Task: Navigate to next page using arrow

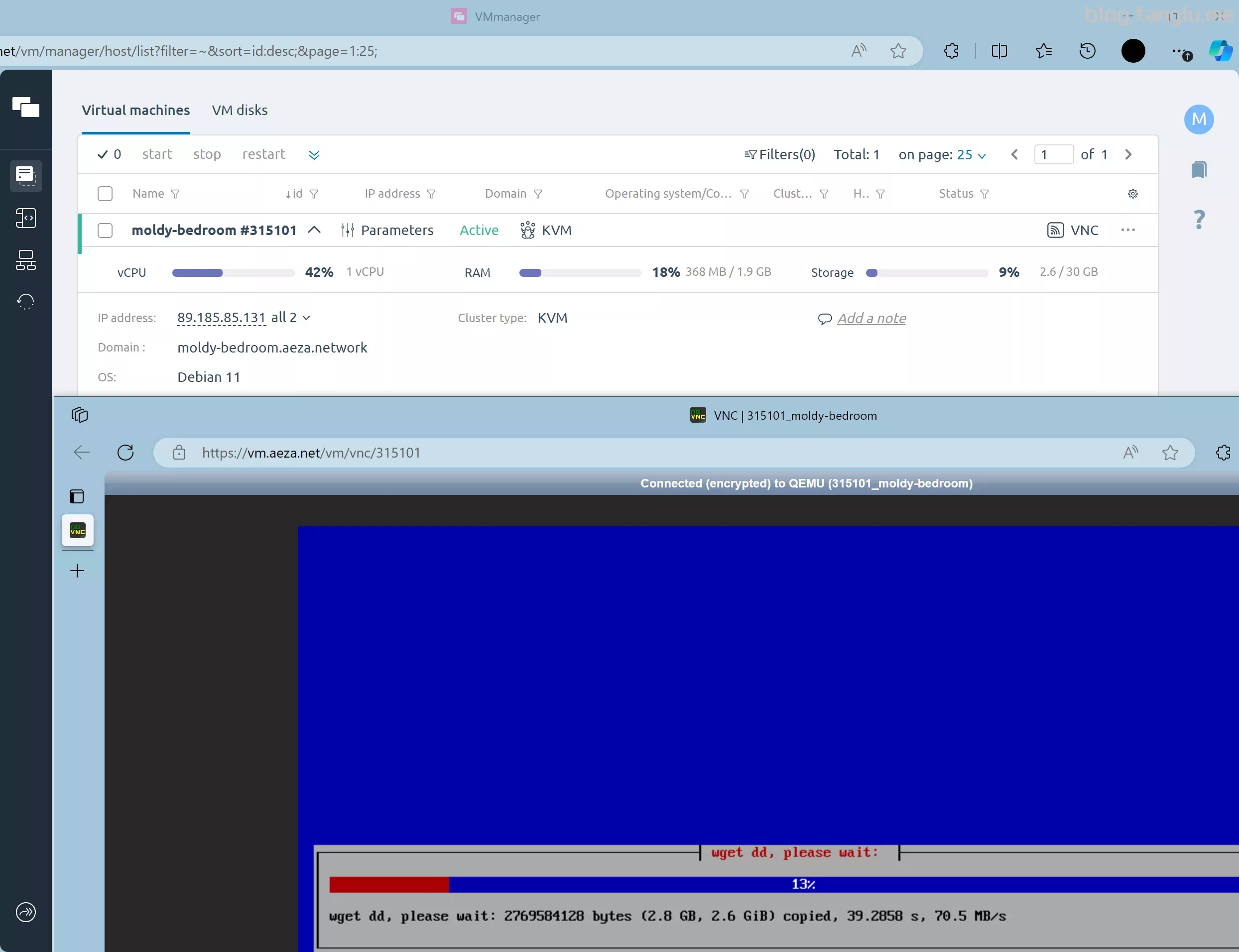Action: (x=1128, y=154)
